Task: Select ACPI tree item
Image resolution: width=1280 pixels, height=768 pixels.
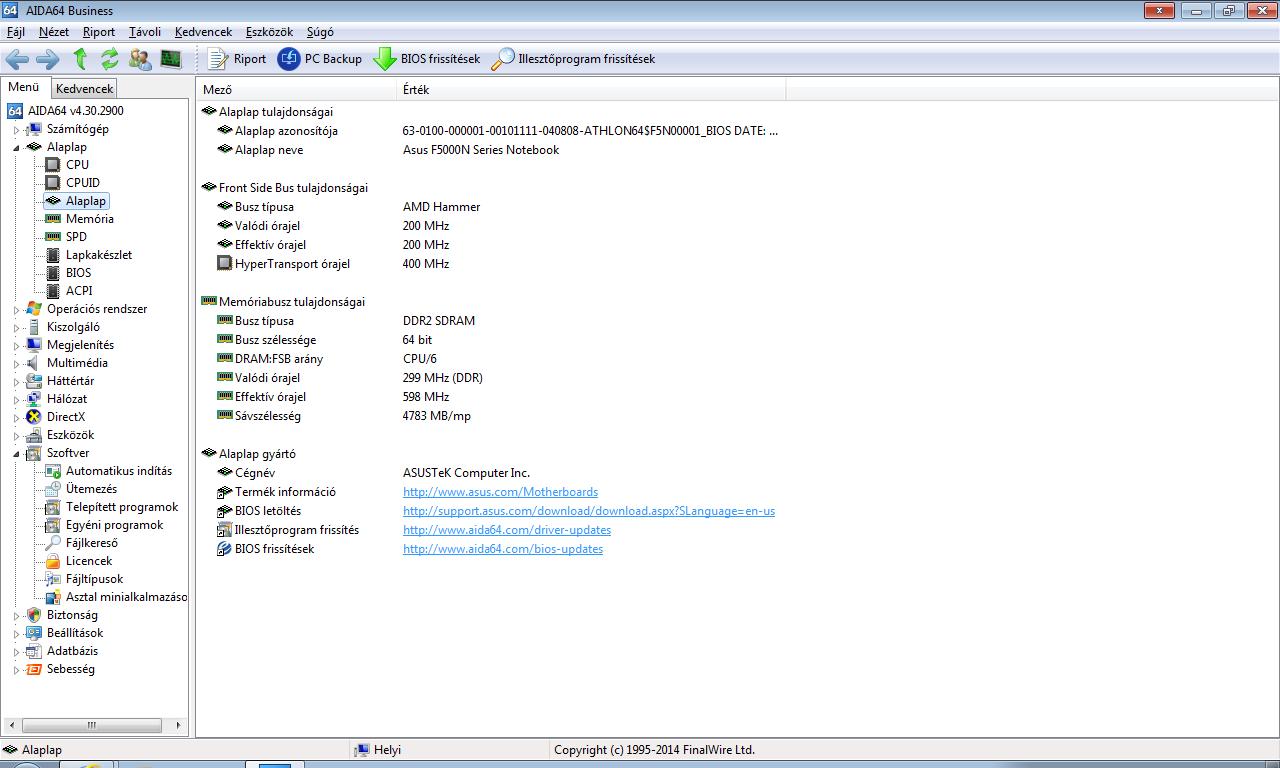Action: point(79,291)
